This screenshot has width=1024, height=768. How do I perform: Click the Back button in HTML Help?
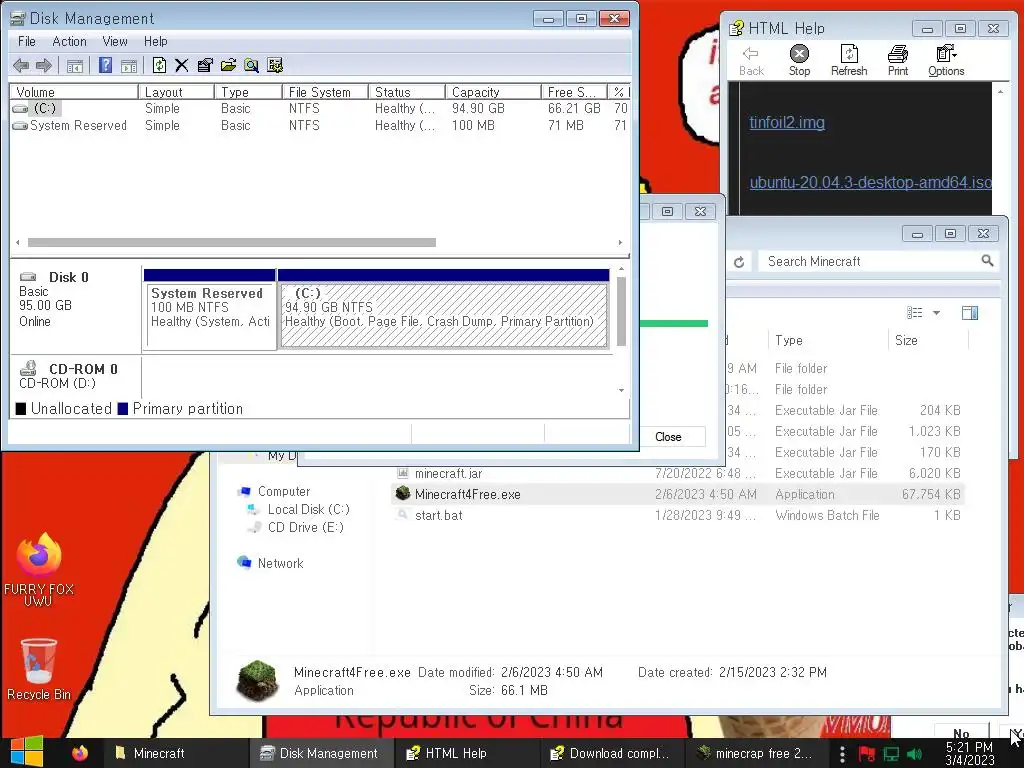coord(751,61)
